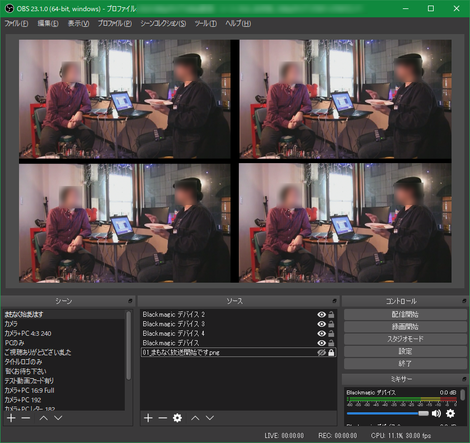Select the テスト動画フェード有り scene
This screenshot has height=443, width=470.
(x=64, y=381)
